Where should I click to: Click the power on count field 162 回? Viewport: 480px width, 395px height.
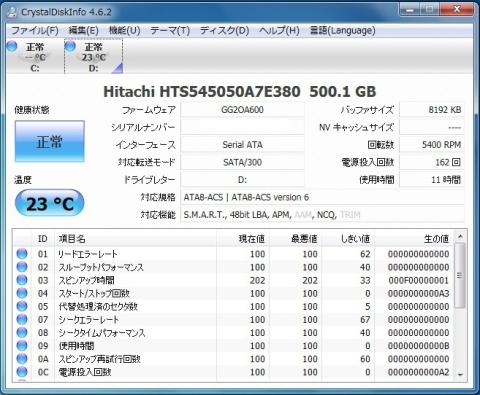point(432,162)
